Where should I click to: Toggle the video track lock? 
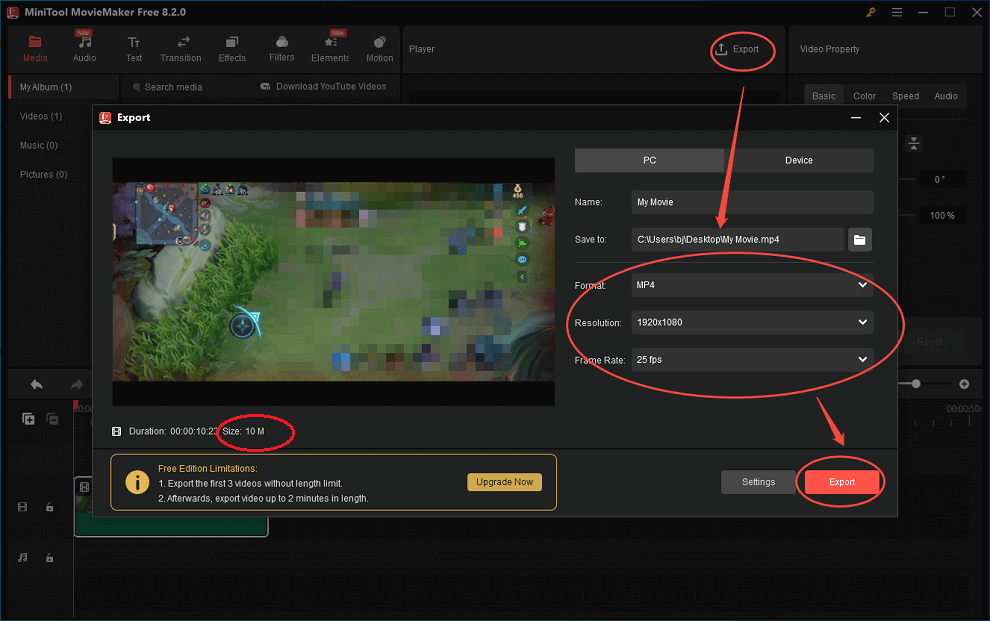tap(49, 507)
